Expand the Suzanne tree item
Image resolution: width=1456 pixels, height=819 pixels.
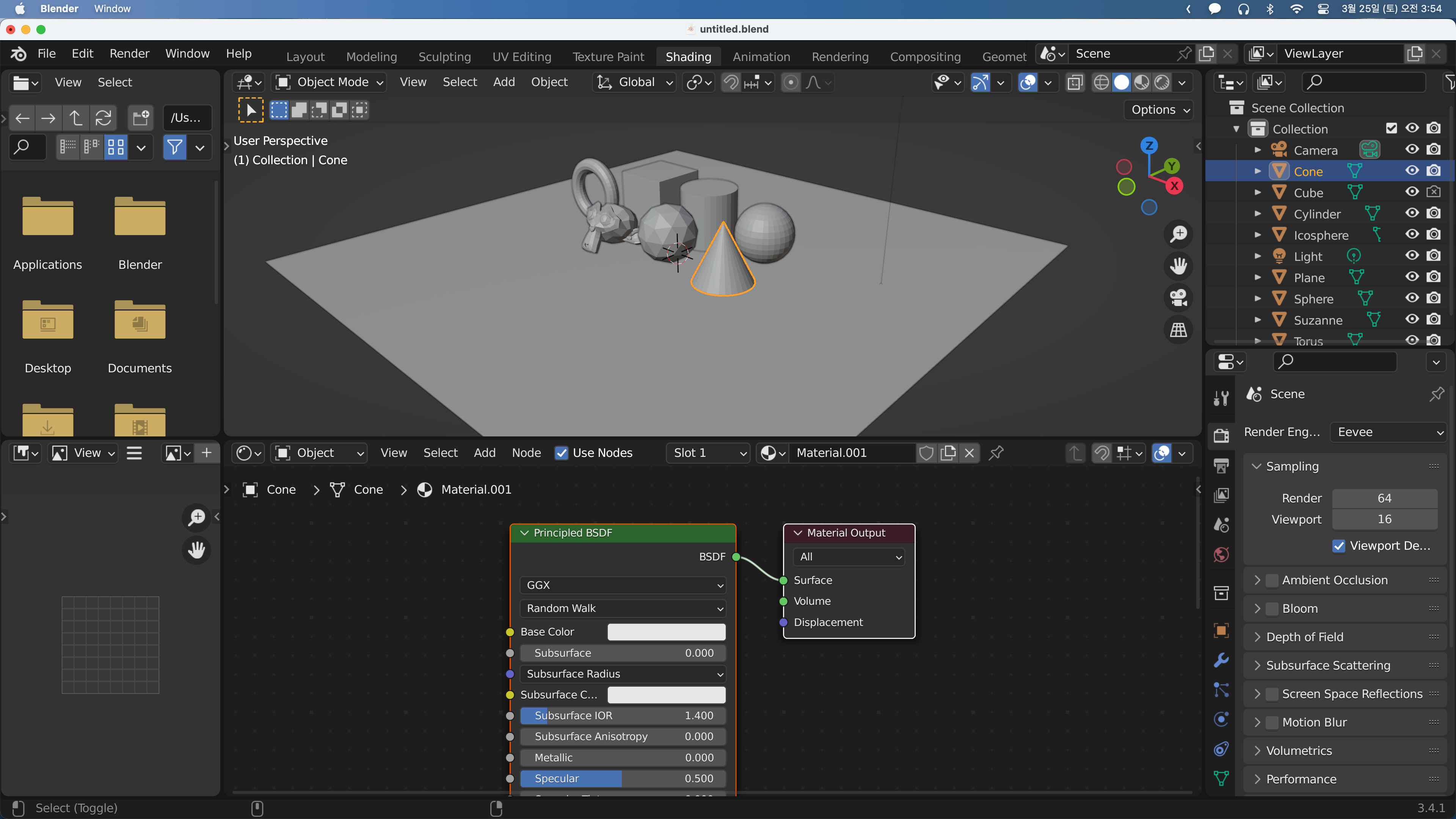[1258, 320]
